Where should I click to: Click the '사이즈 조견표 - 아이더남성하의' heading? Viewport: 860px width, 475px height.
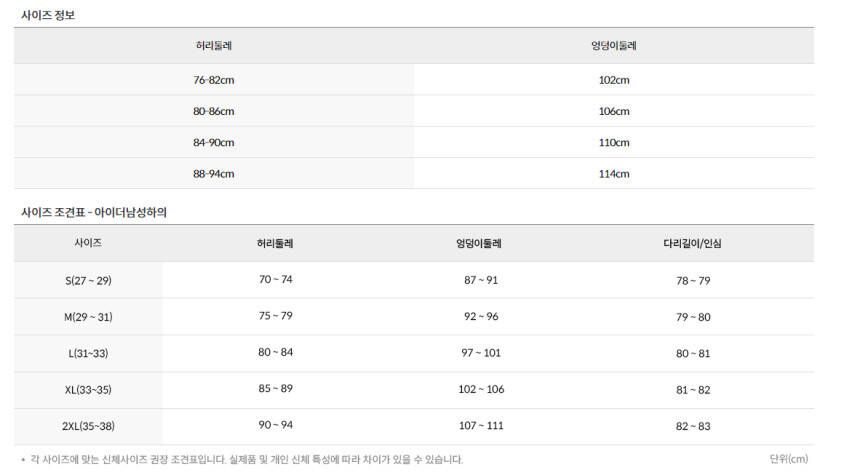(x=94, y=212)
